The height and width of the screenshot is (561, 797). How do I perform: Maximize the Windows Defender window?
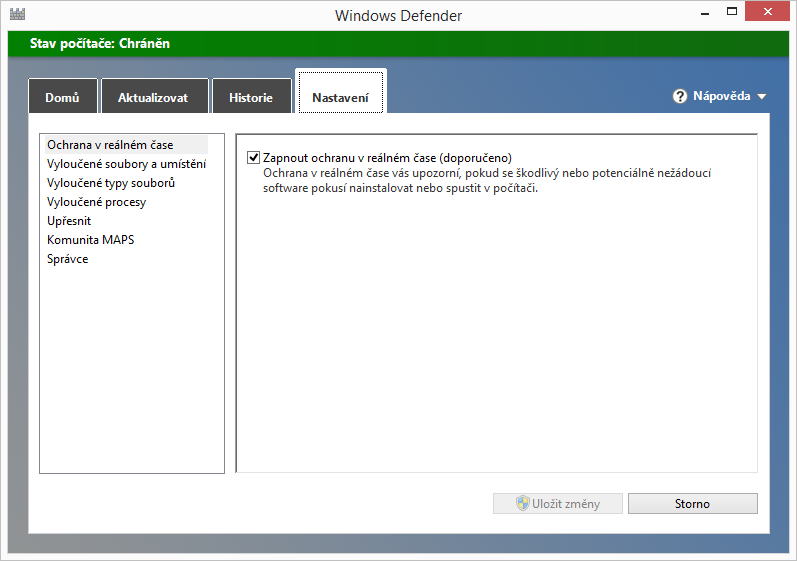pyautogui.click(x=732, y=12)
